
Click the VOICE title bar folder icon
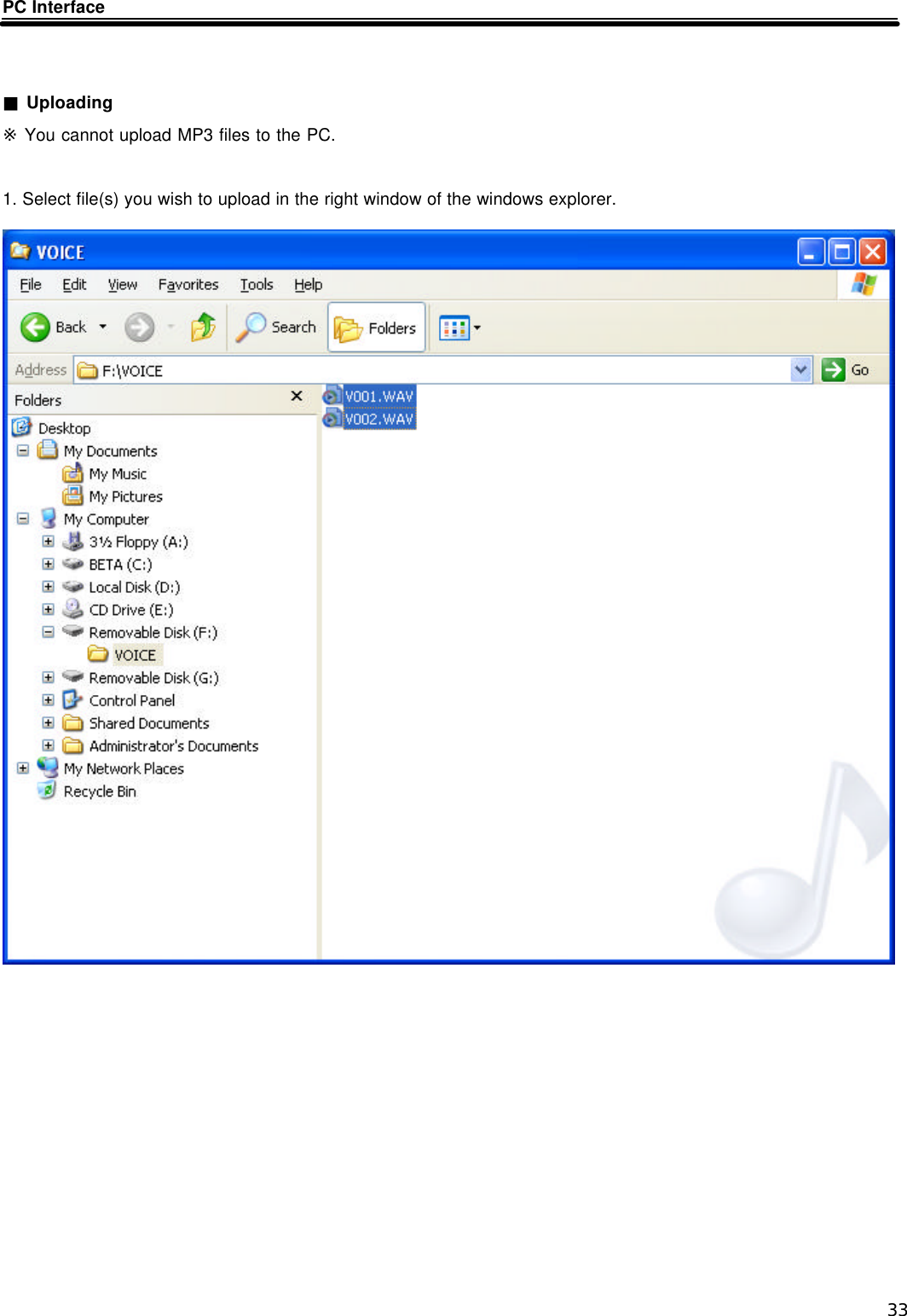[x=20, y=251]
